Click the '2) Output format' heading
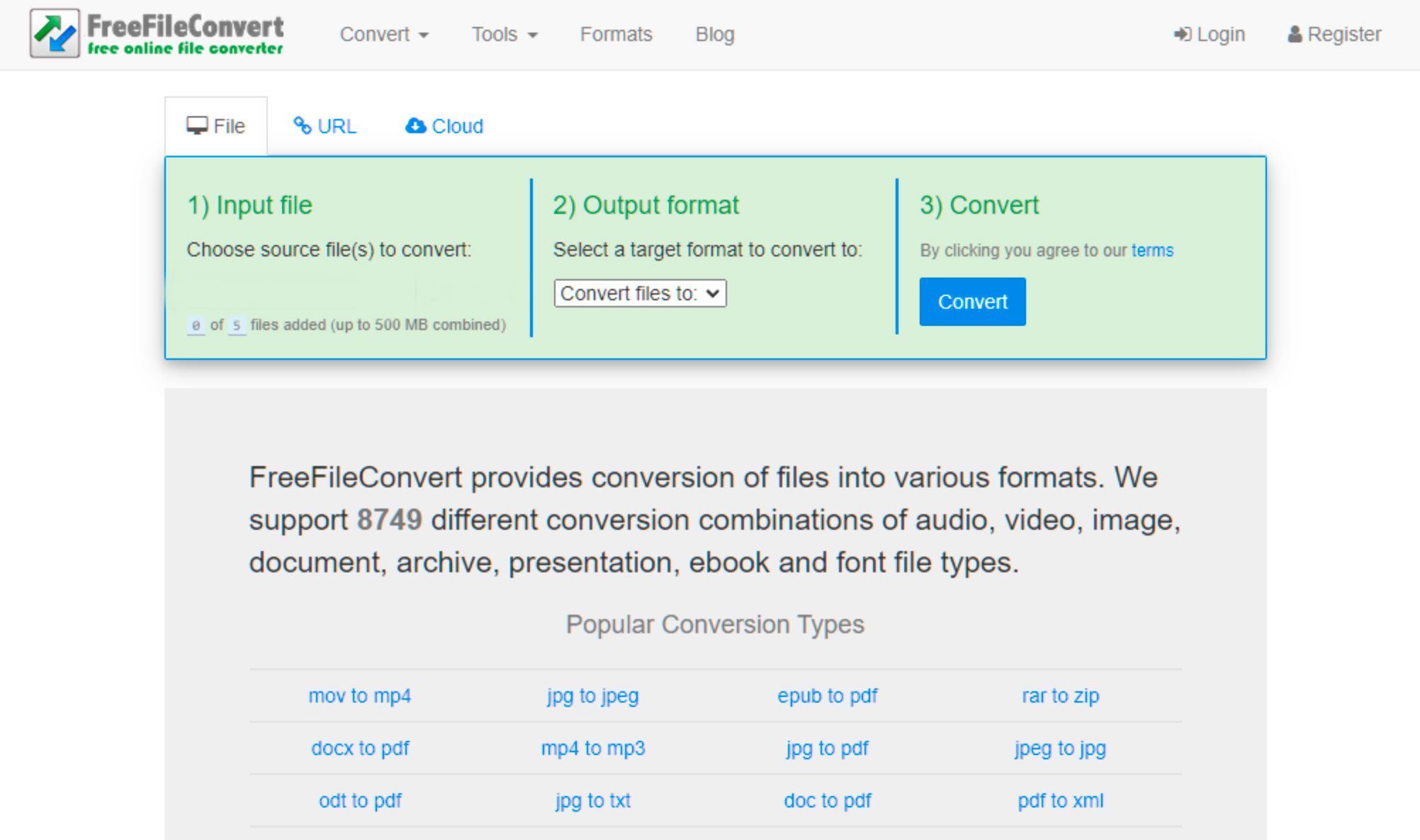The width and height of the screenshot is (1420, 840). 646,205
